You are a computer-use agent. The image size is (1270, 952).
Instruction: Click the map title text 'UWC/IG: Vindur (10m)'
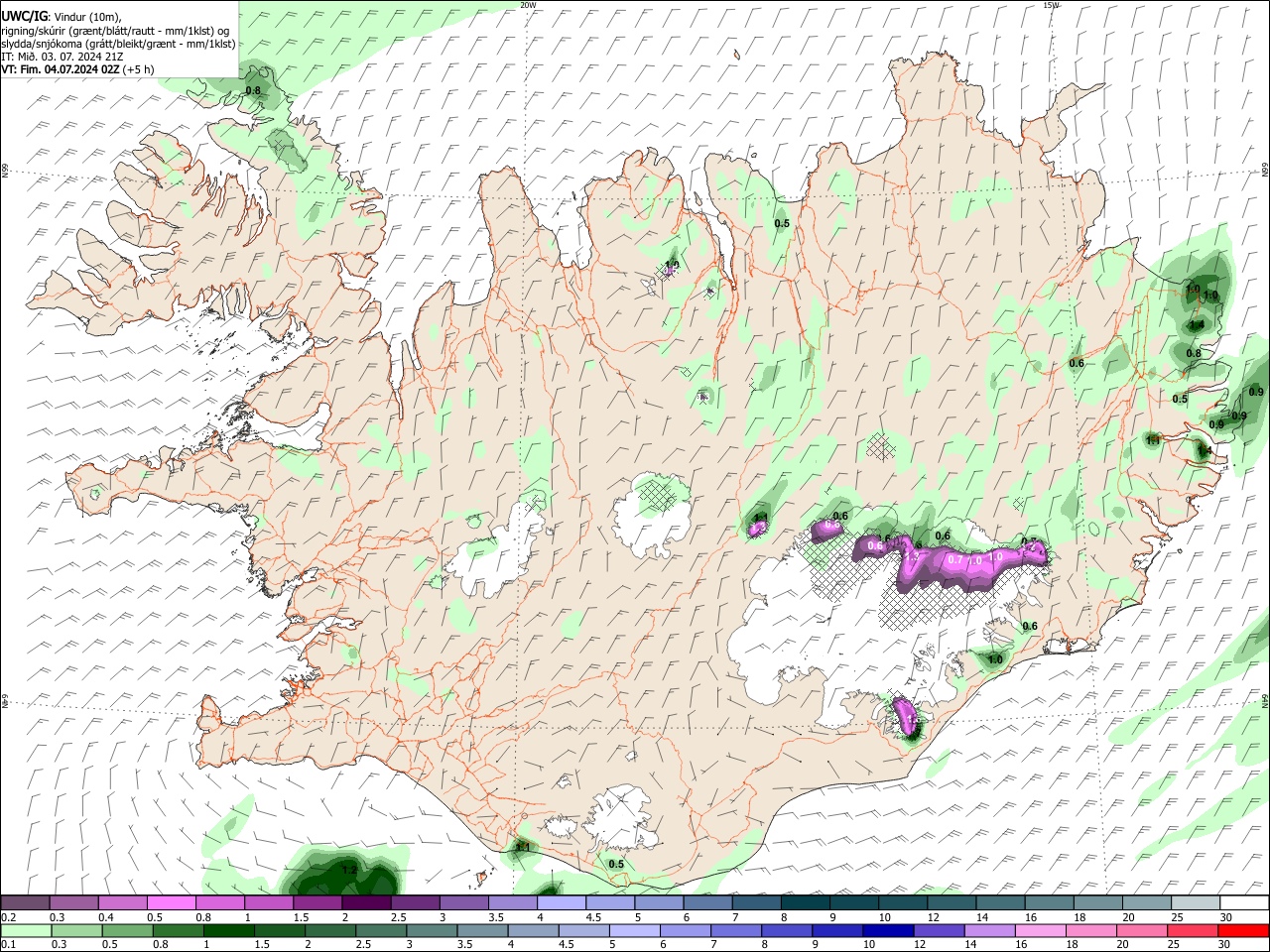[62, 17]
